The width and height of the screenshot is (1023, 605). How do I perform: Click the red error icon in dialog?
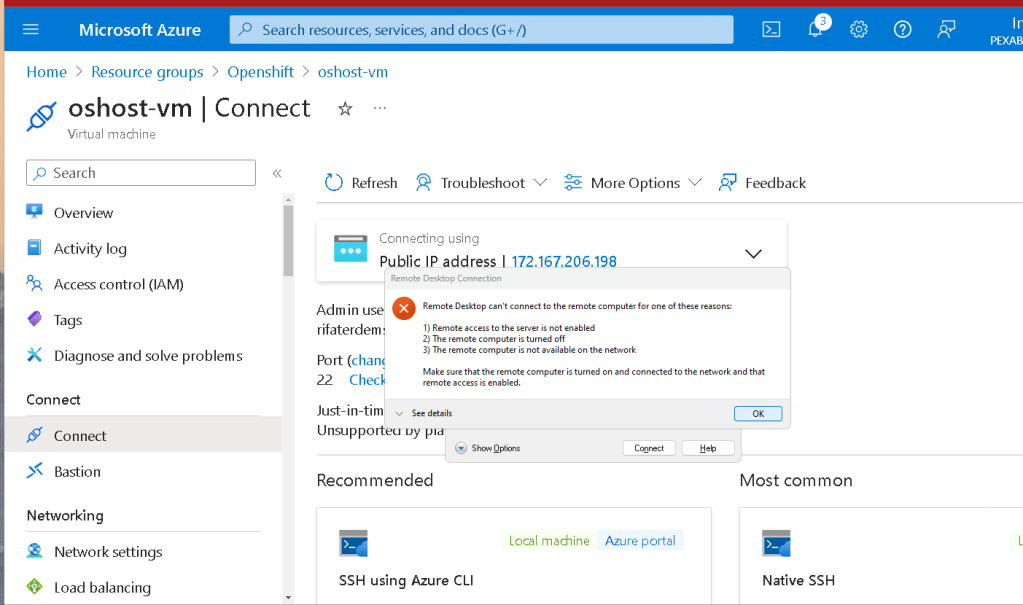[x=404, y=308]
